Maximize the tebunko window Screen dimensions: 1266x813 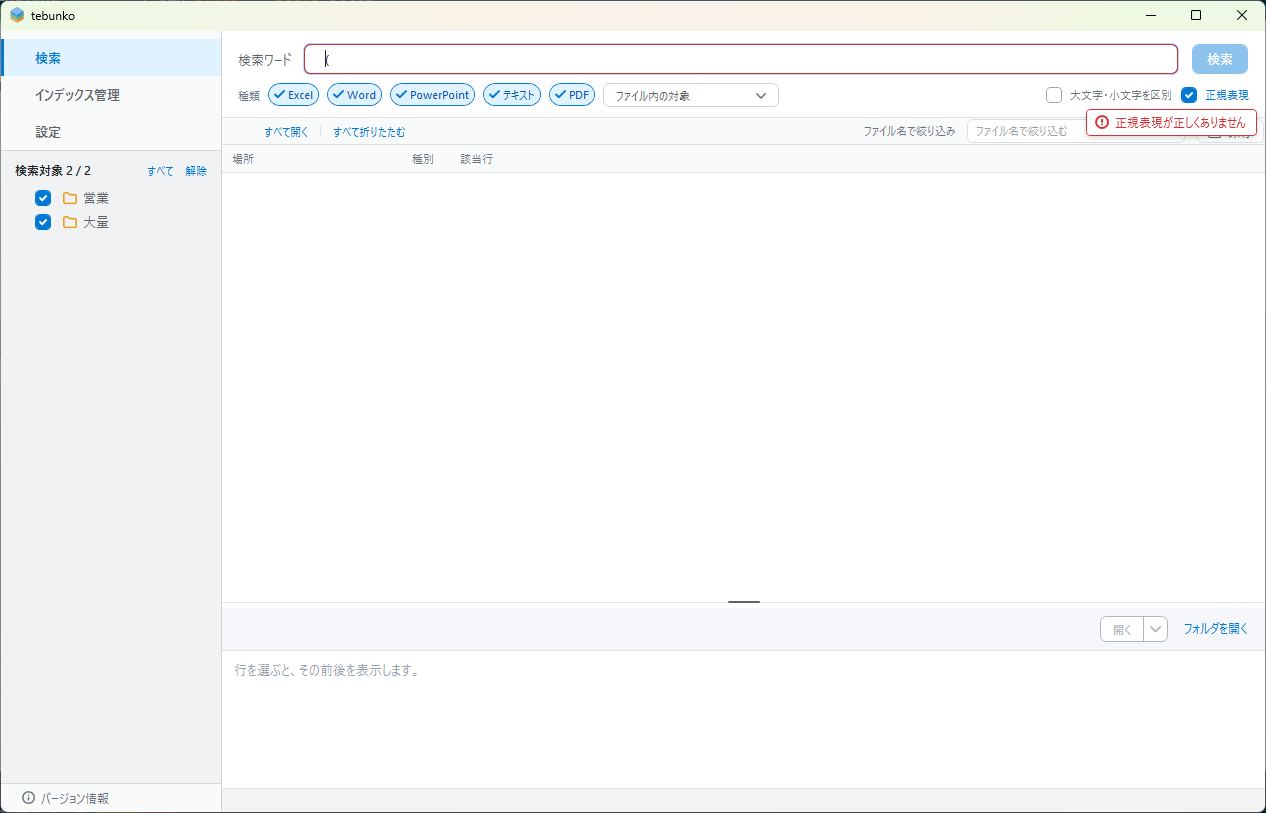pos(1196,15)
